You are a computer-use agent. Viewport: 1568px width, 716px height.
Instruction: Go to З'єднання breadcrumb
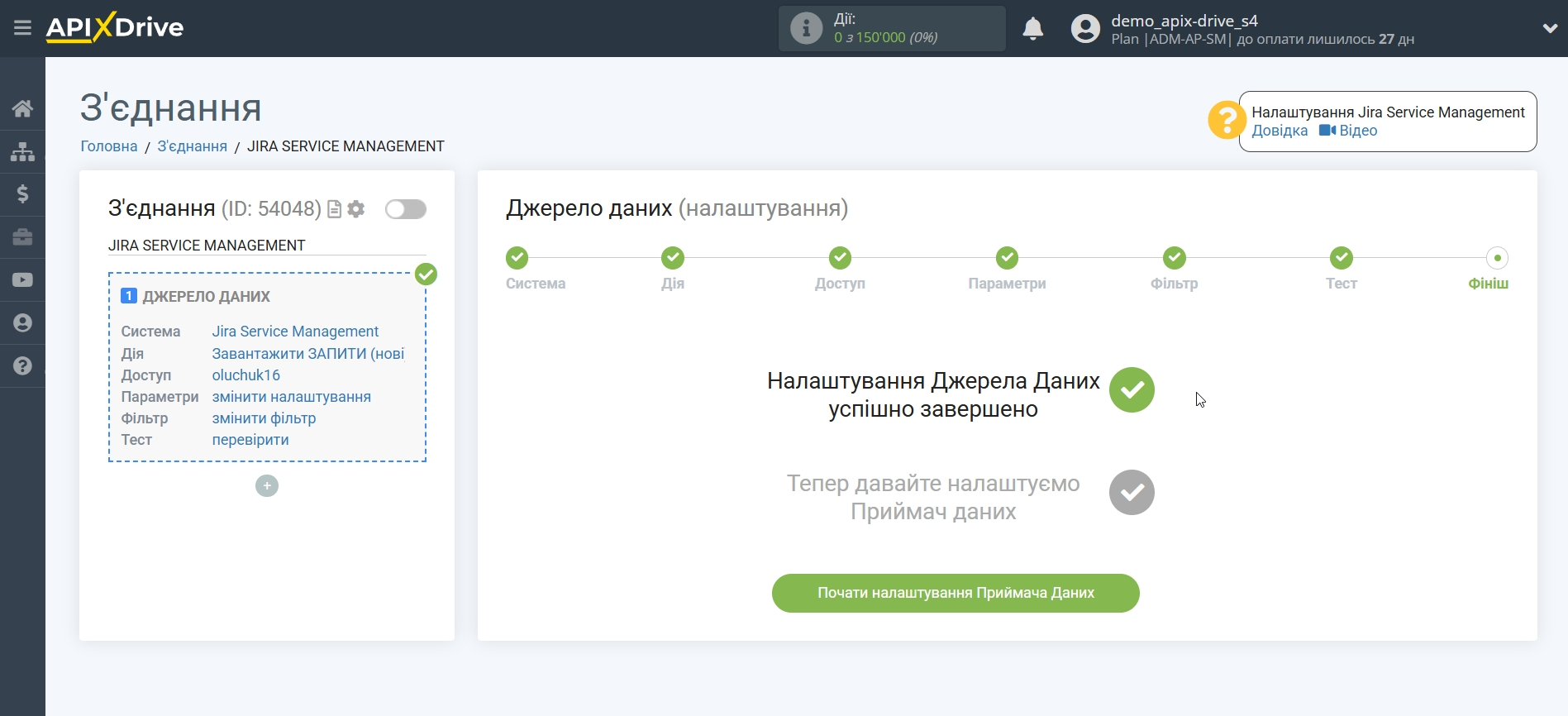pos(193,146)
